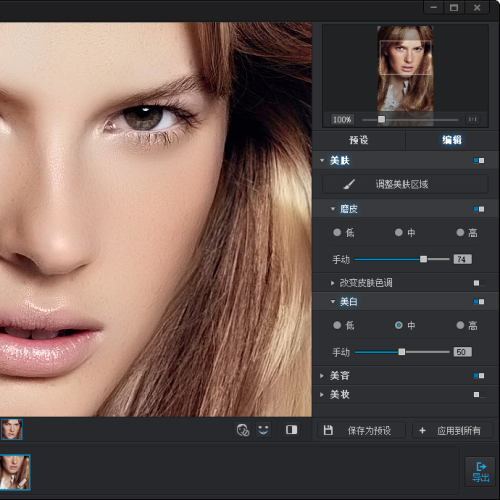This screenshot has height=500, width=500.
Task: Click the floppy disk save preset icon
Action: point(328,430)
